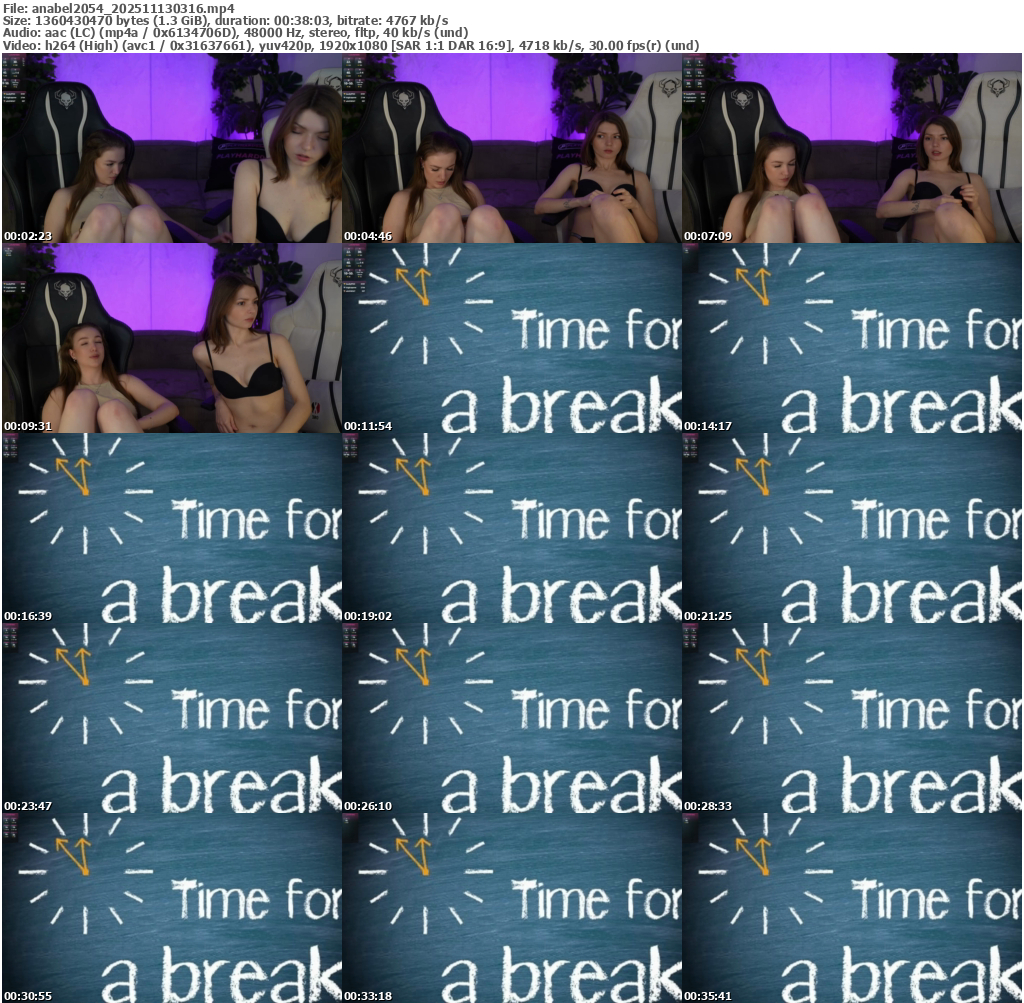The height and width of the screenshot is (1003, 1024).
Task: Choose the frame stamped 00:33:18
Action: (x=512, y=908)
